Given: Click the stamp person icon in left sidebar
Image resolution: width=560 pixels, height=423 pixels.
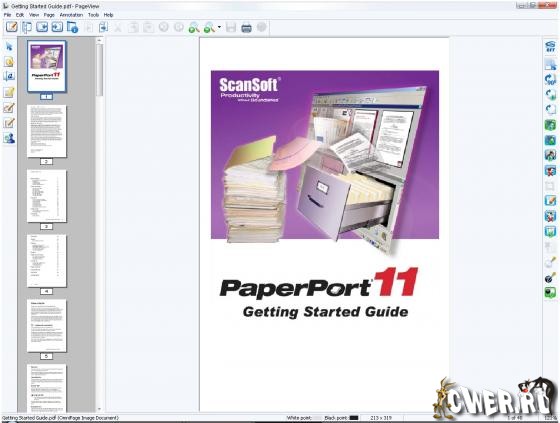Looking at the screenshot, I should point(9,138).
